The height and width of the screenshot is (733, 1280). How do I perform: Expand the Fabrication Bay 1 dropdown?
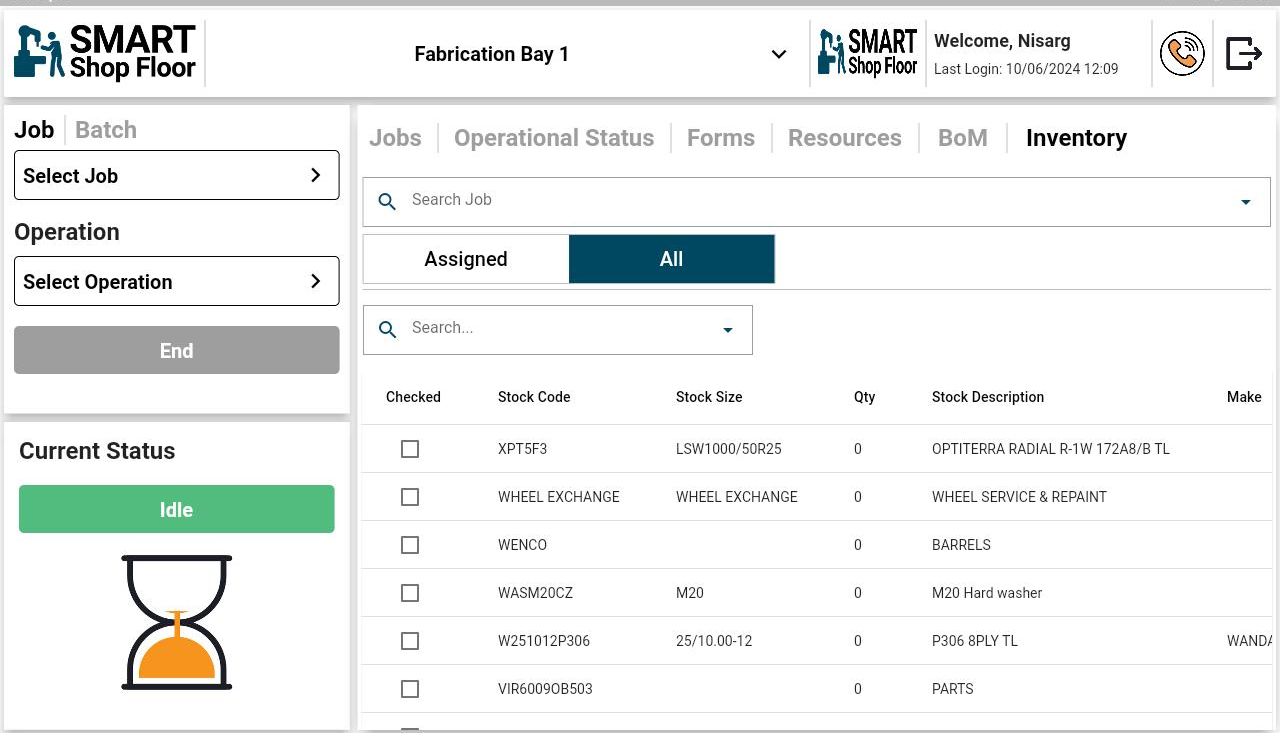pos(778,54)
